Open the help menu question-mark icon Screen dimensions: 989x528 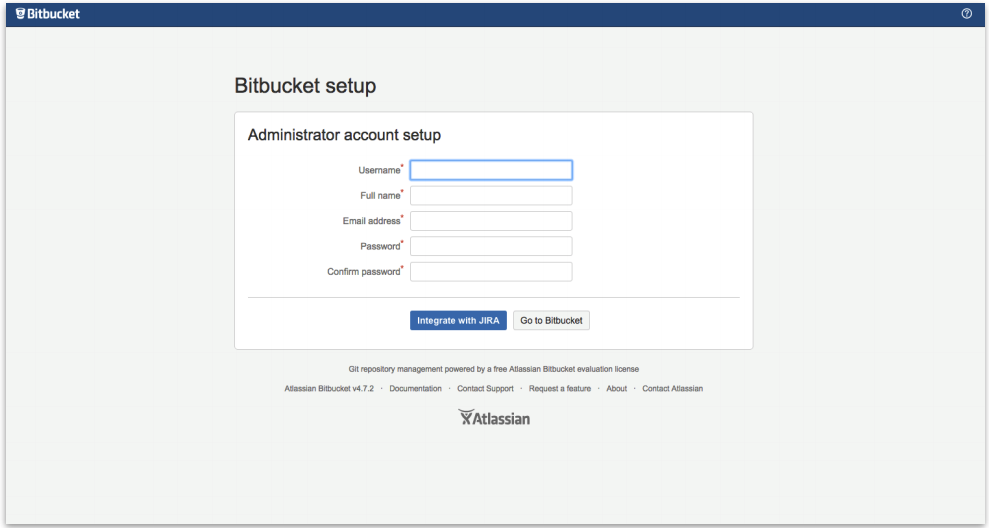point(966,14)
